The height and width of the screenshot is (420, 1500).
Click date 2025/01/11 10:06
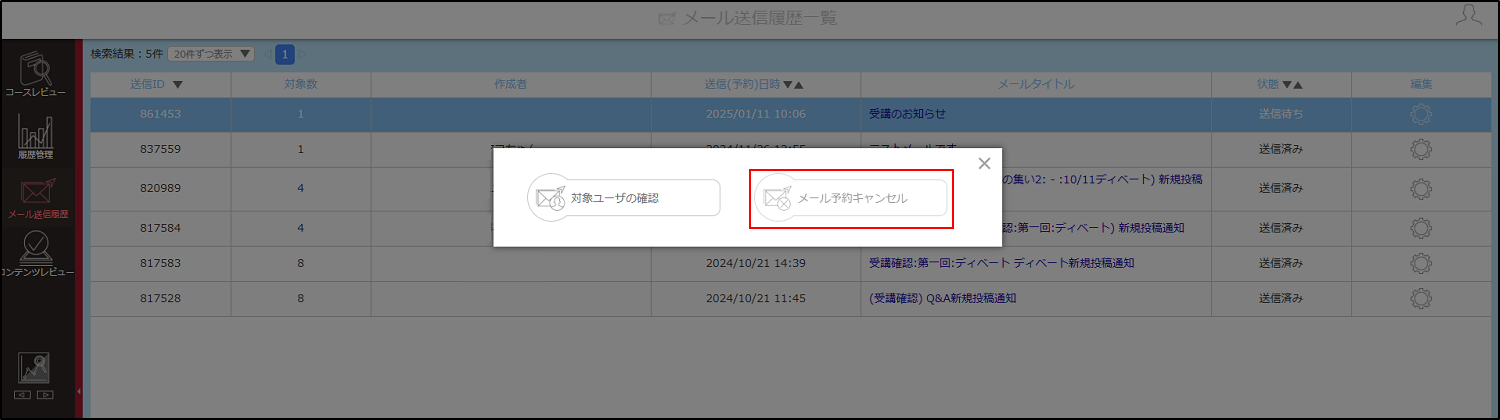click(756, 114)
